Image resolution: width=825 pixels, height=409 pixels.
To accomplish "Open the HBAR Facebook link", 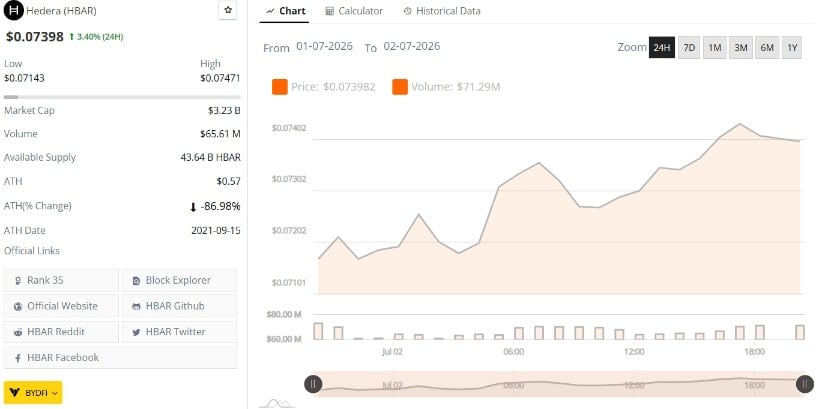I will 120,357.
